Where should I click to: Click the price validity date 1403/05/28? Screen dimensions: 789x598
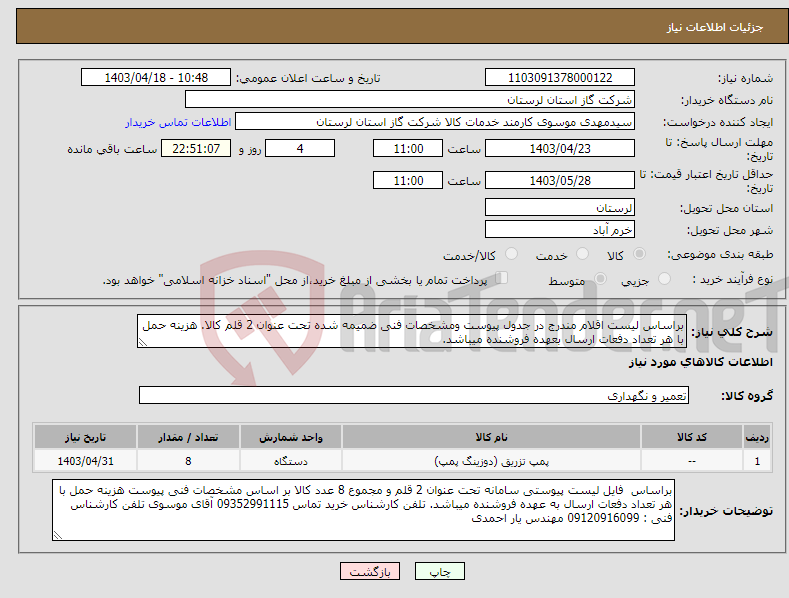[x=560, y=180]
